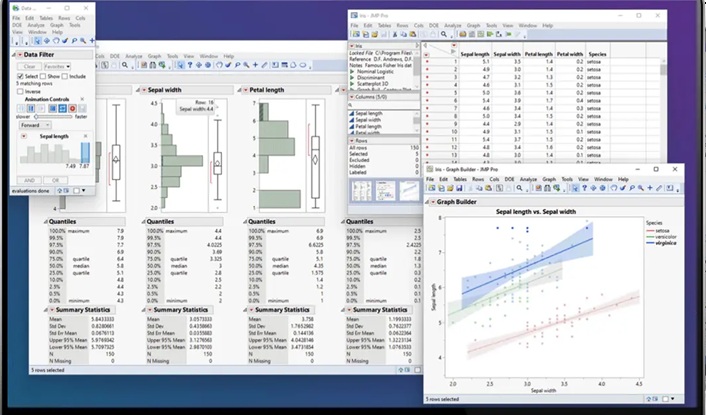This screenshot has width=706, height=415.
Task: Click the OR button in Data Filter
Action: (x=55, y=180)
